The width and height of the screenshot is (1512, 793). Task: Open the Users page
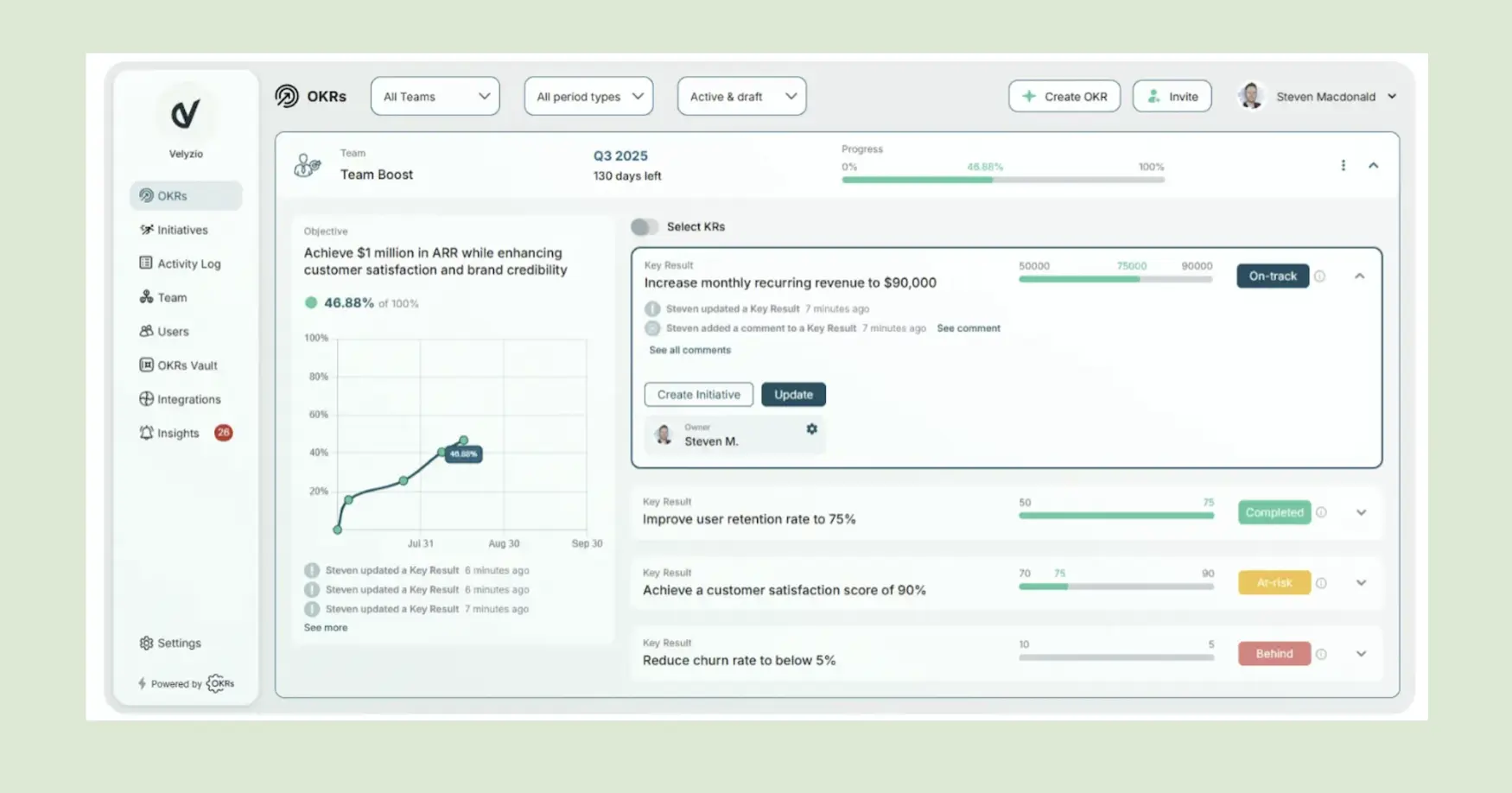[x=173, y=331]
